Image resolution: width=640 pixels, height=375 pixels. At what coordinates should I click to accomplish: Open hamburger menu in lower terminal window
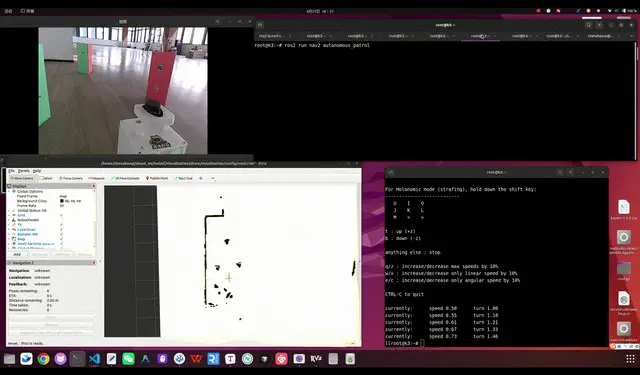571,172
